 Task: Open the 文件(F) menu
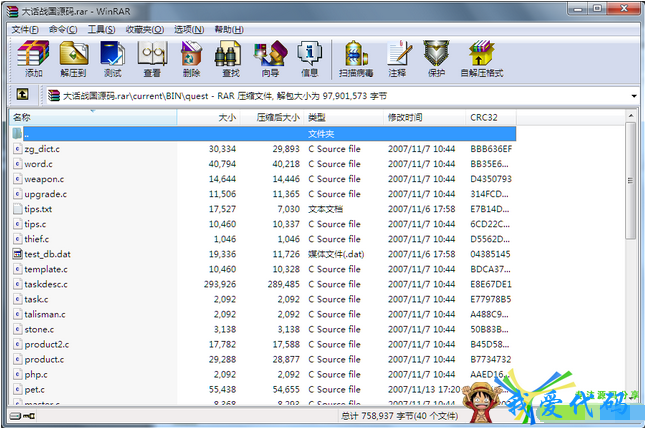pyautogui.click(x=25, y=29)
